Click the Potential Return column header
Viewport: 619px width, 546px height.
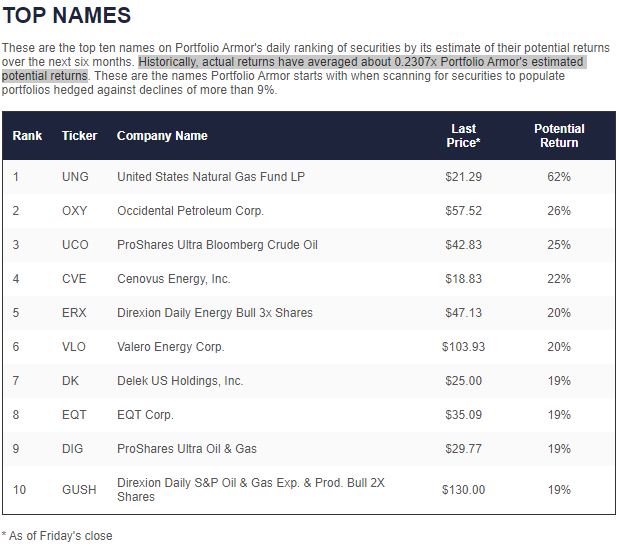pyautogui.click(x=559, y=136)
